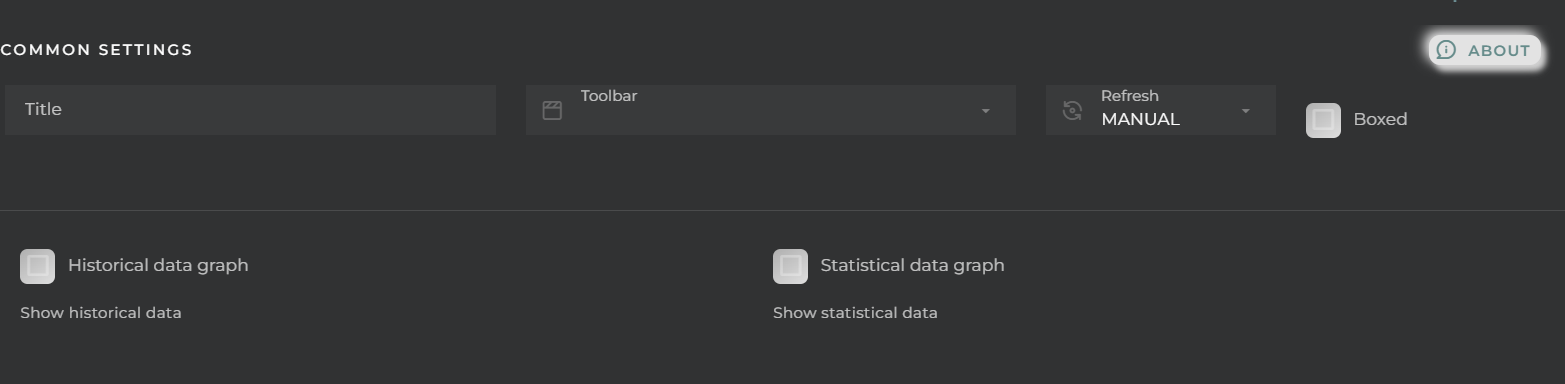Image resolution: width=1565 pixels, height=384 pixels.
Task: Tick the Statistical data graph checkbox
Action: (x=790, y=266)
